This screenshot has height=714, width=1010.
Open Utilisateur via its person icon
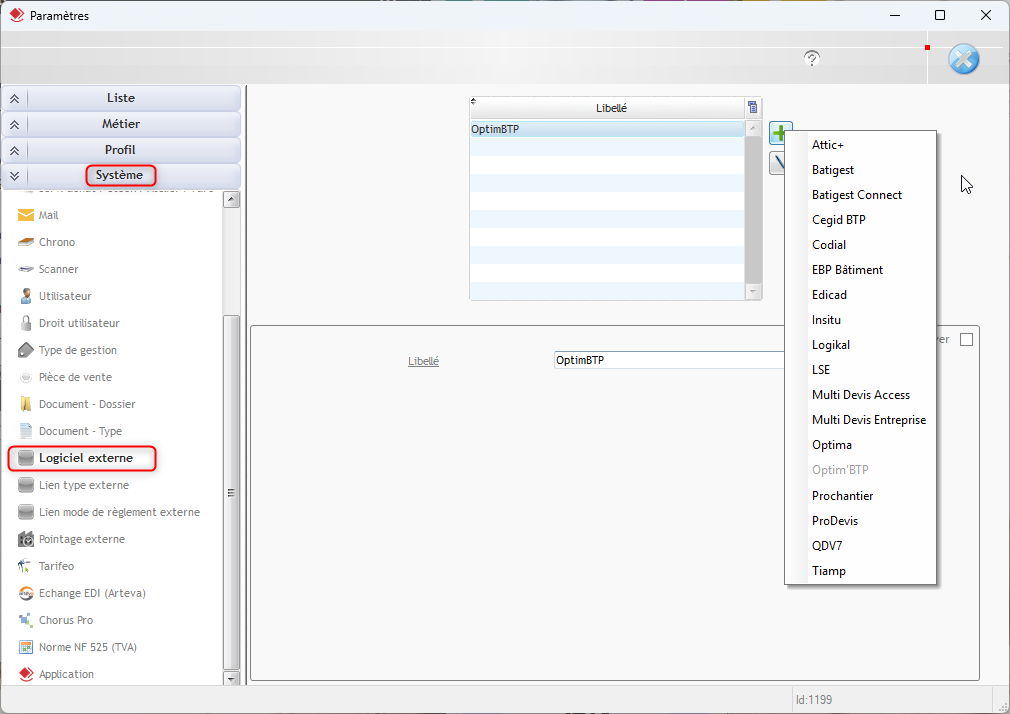[x=26, y=296]
